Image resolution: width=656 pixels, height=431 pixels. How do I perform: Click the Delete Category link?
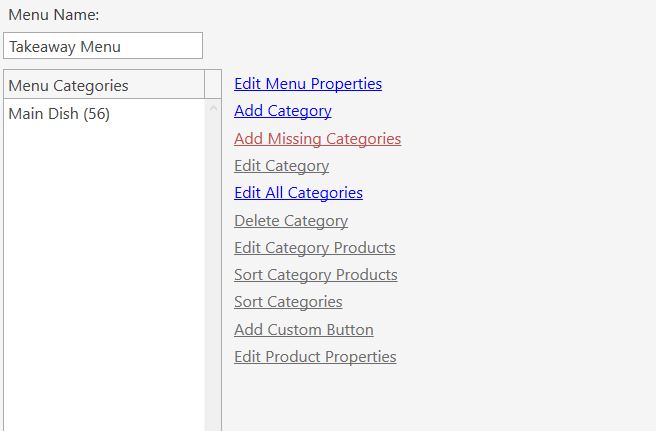coord(291,221)
